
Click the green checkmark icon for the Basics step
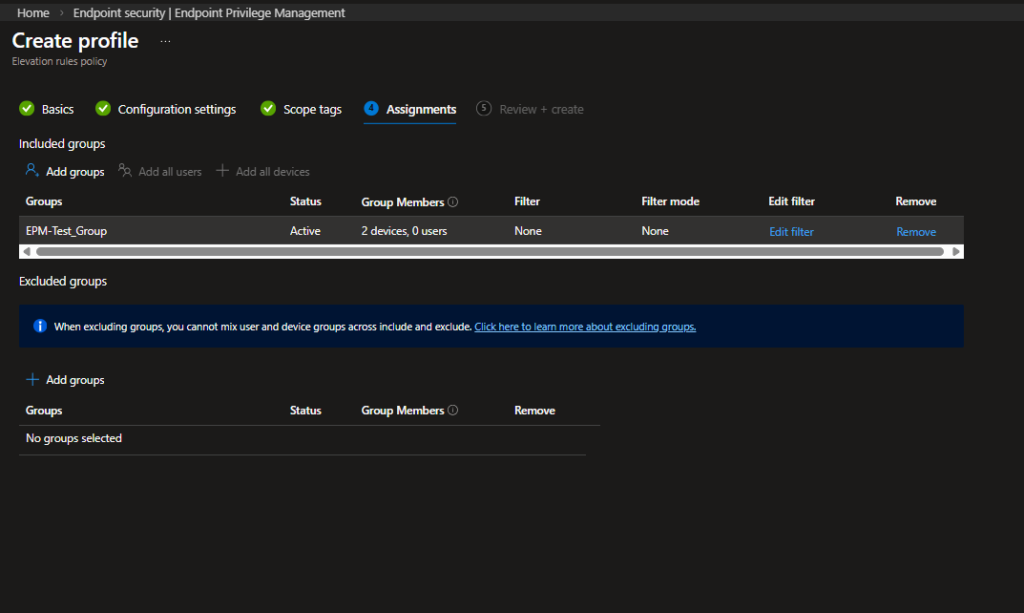coord(27,108)
